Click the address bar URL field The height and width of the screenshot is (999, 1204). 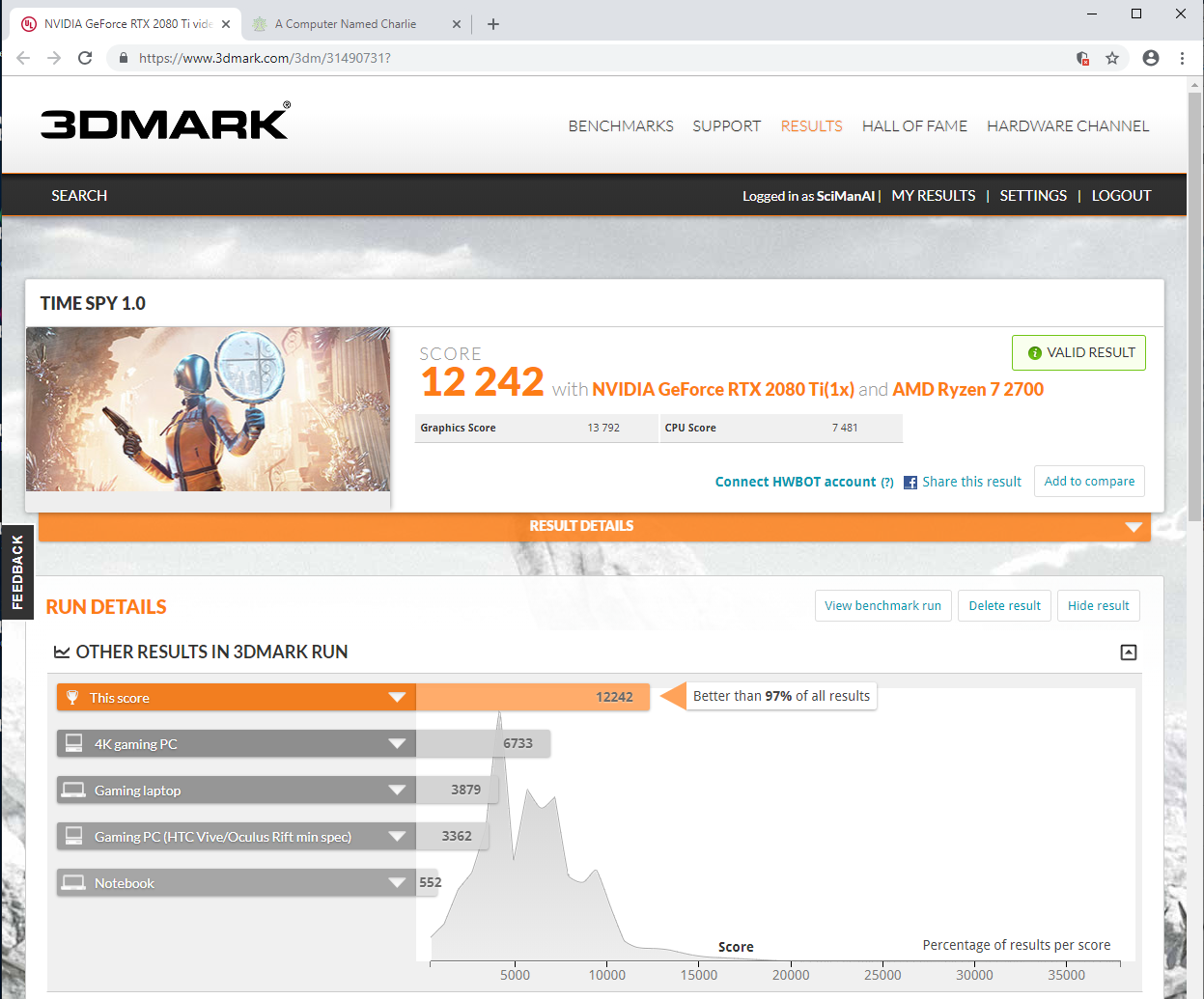(579, 58)
